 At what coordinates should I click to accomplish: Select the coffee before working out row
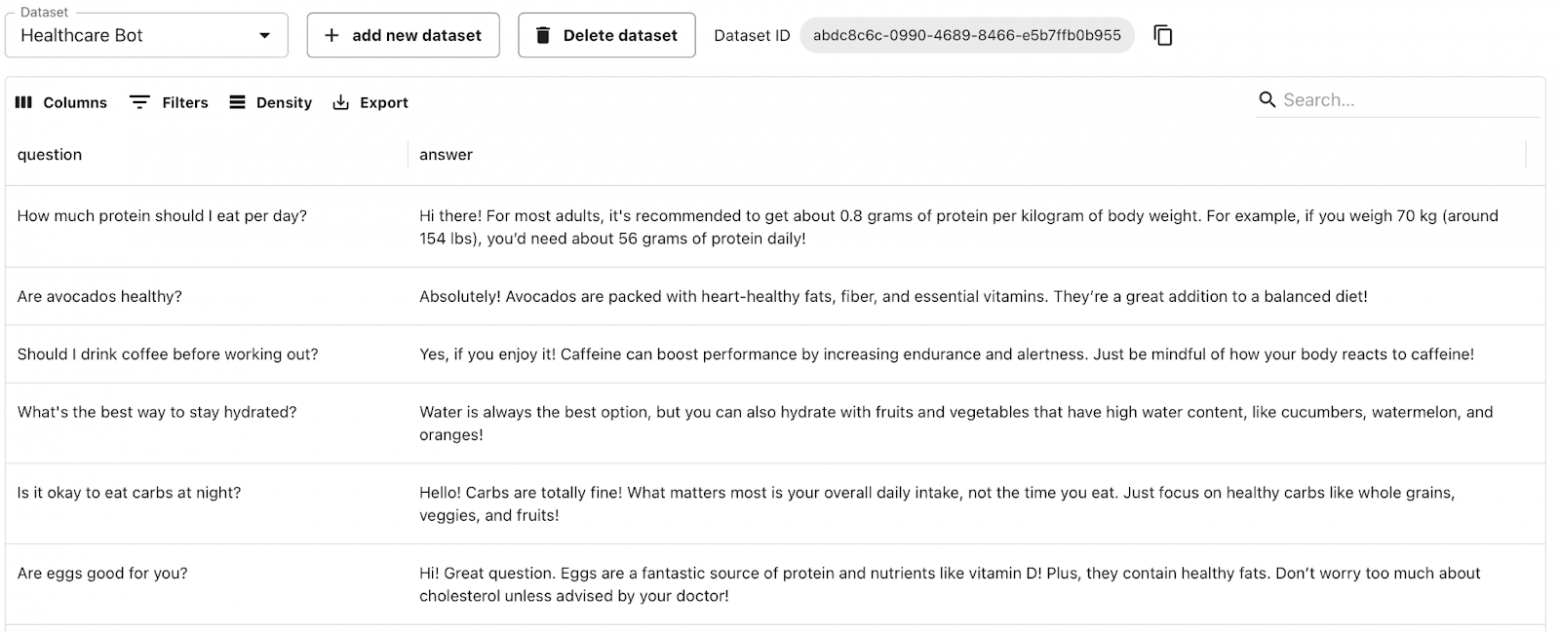pyautogui.click(x=168, y=354)
